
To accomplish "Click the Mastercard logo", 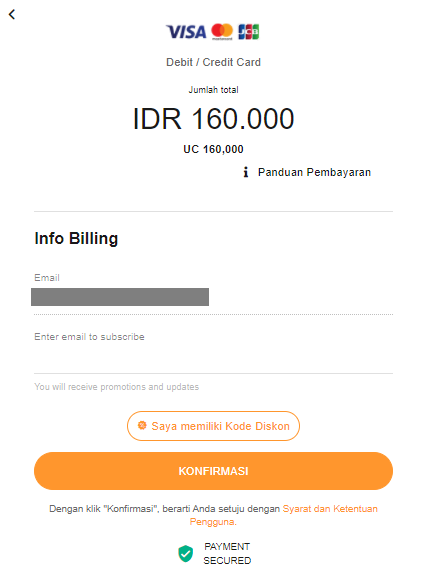I will tap(222, 32).
